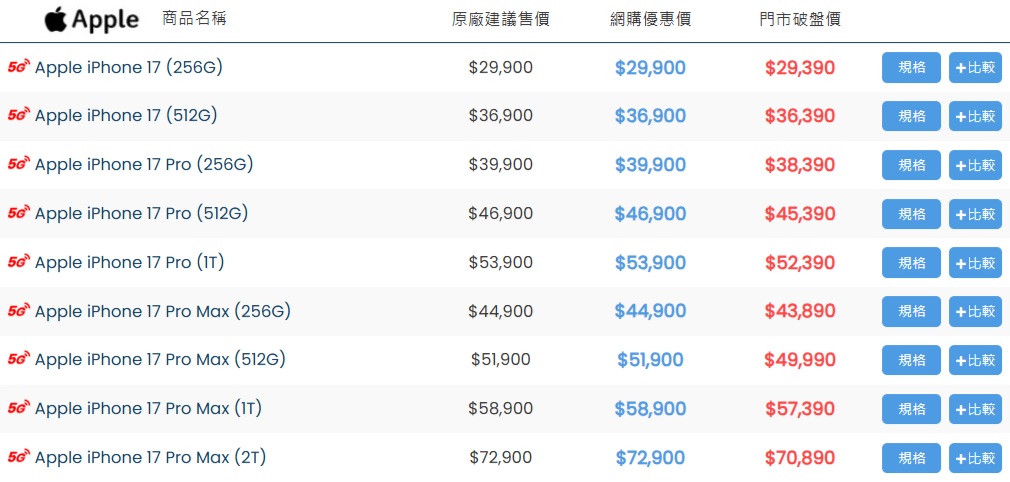
Task: View 規格 for iPhone 17 Pro (512G)
Action: pos(911,214)
